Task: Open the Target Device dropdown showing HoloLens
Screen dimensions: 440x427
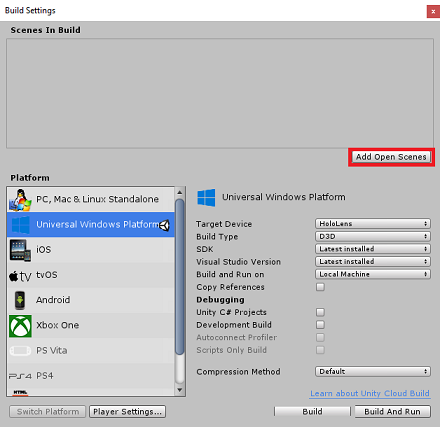Action: [x=373, y=224]
